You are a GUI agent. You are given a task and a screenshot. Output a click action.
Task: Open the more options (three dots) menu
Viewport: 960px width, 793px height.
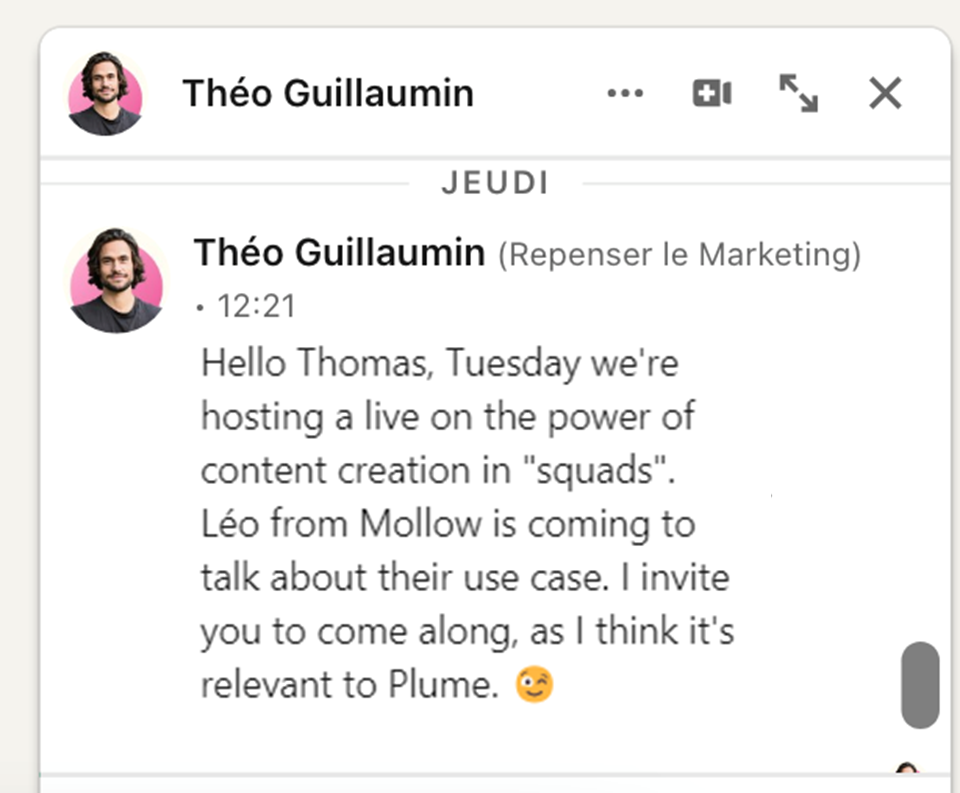625,94
